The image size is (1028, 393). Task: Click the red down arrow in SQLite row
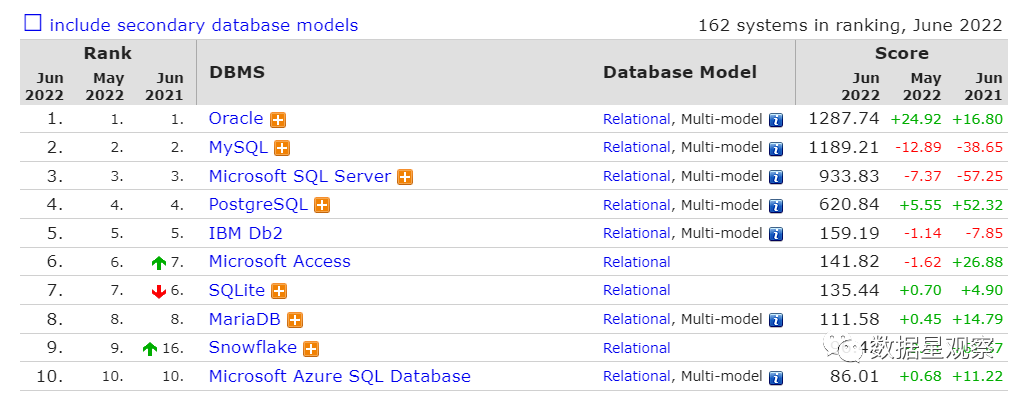pos(158,292)
